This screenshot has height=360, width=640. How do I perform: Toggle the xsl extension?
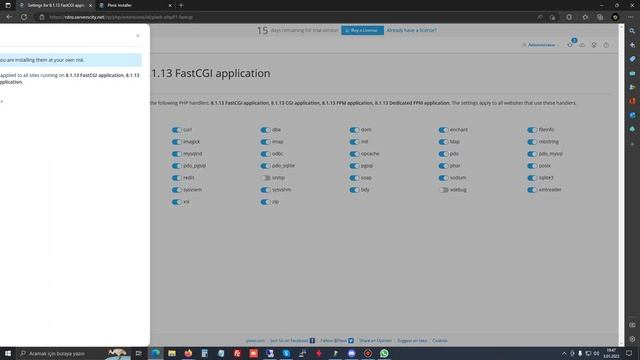[x=176, y=202]
